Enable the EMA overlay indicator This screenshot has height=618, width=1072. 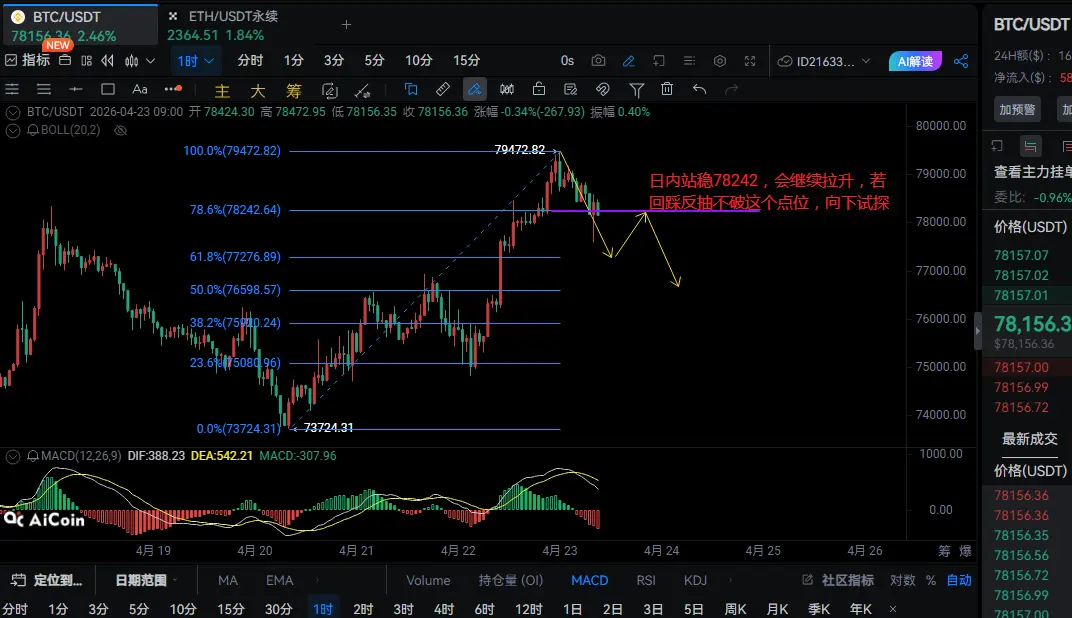click(x=280, y=580)
